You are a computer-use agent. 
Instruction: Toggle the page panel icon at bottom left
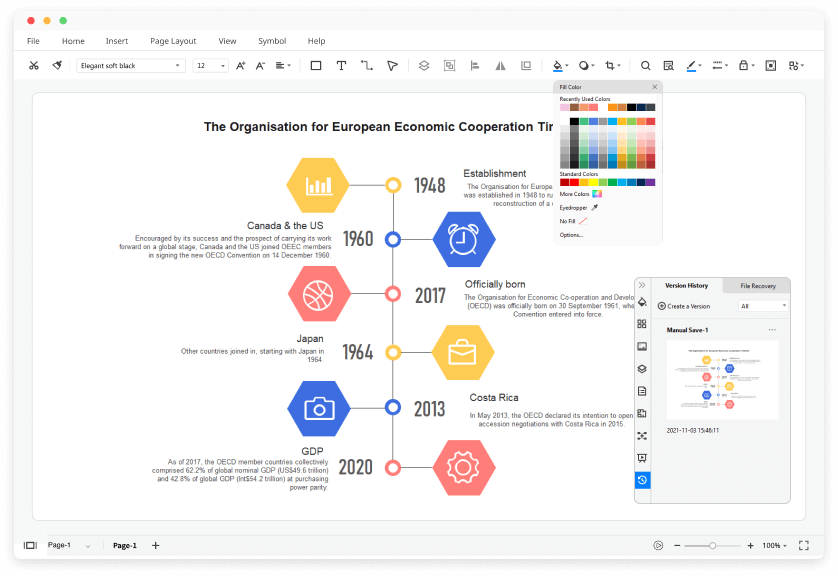point(30,546)
